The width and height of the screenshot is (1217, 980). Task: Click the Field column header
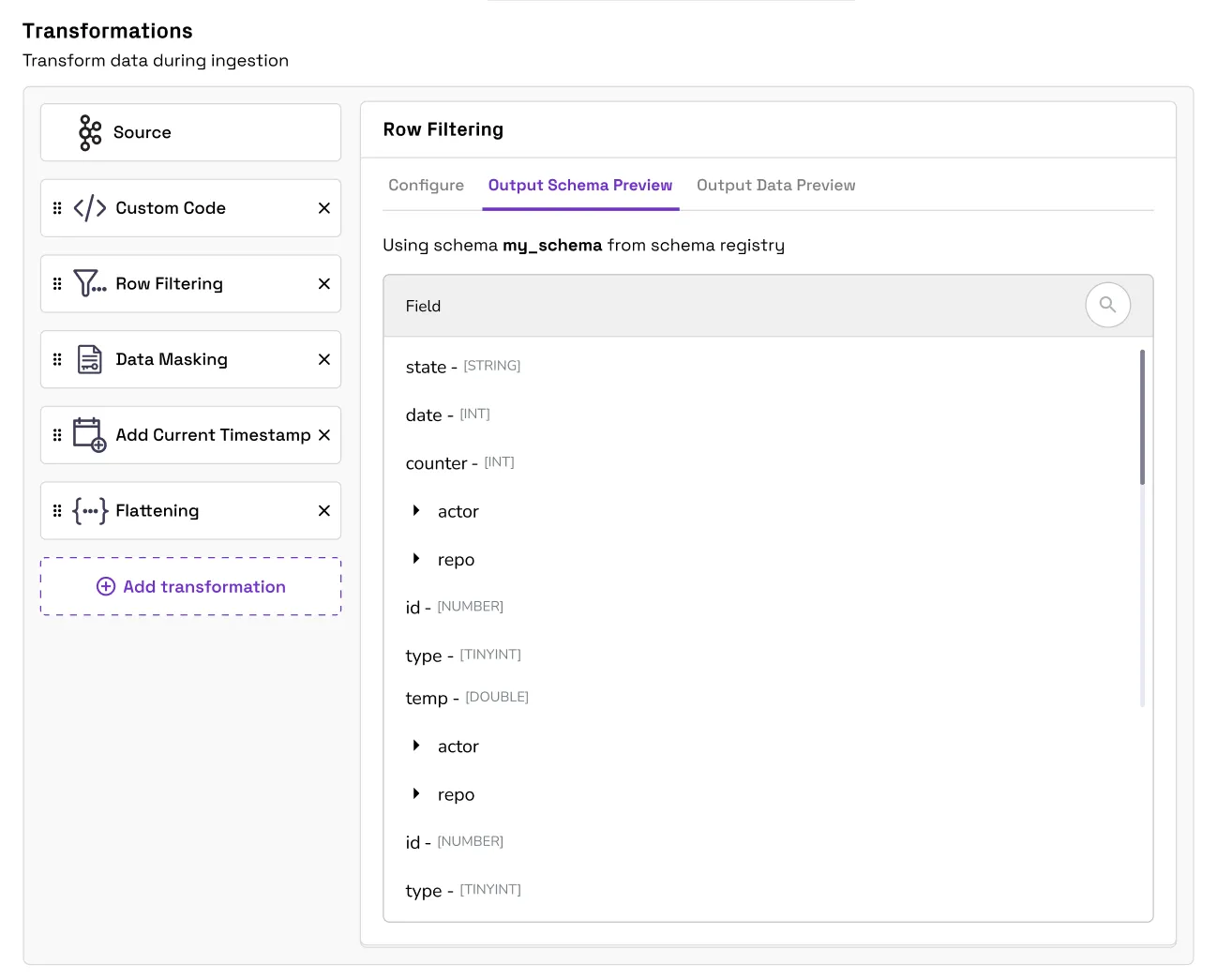click(423, 306)
